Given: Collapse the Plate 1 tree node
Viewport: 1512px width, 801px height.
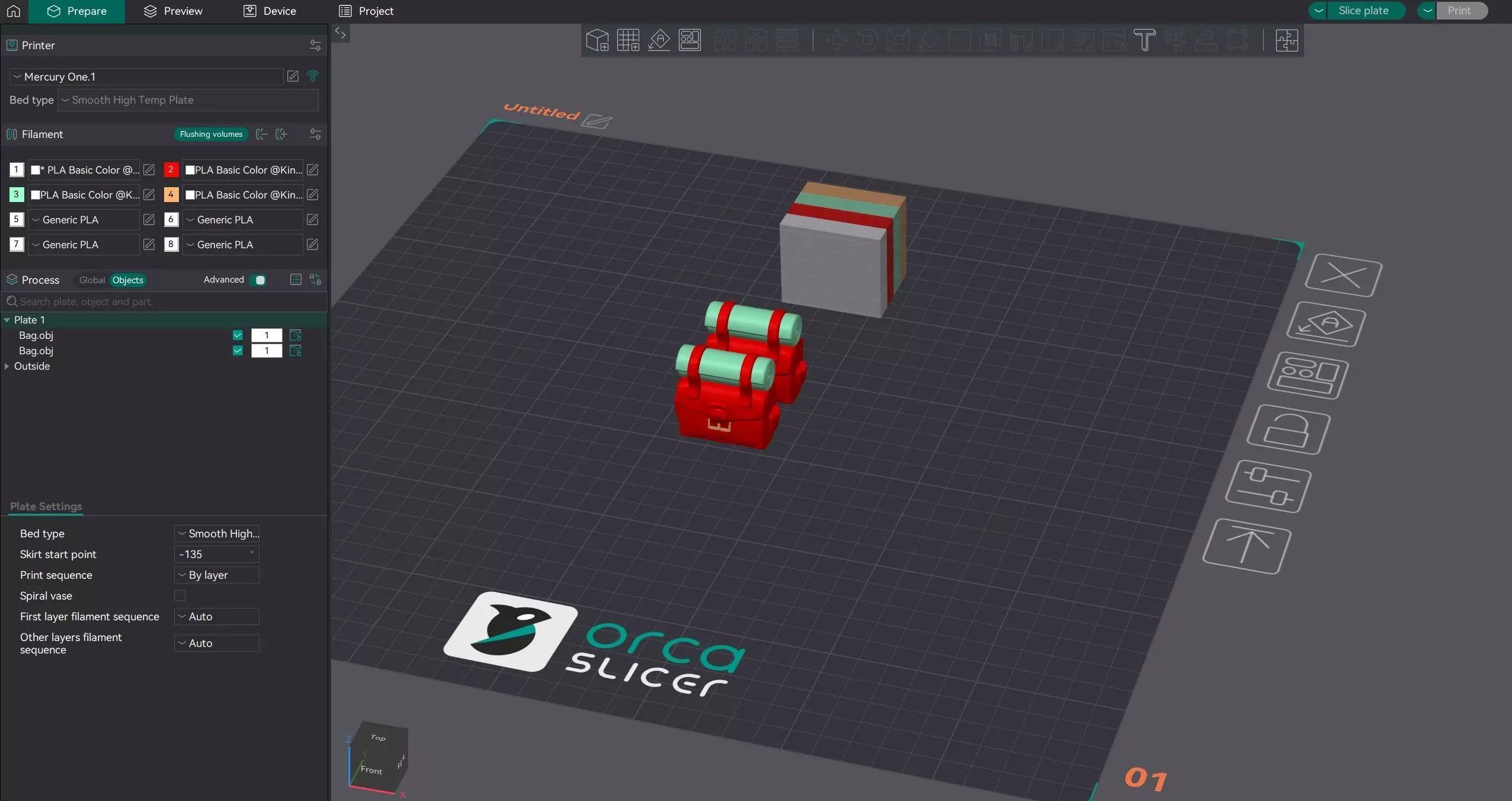Looking at the screenshot, I should click(x=7, y=320).
